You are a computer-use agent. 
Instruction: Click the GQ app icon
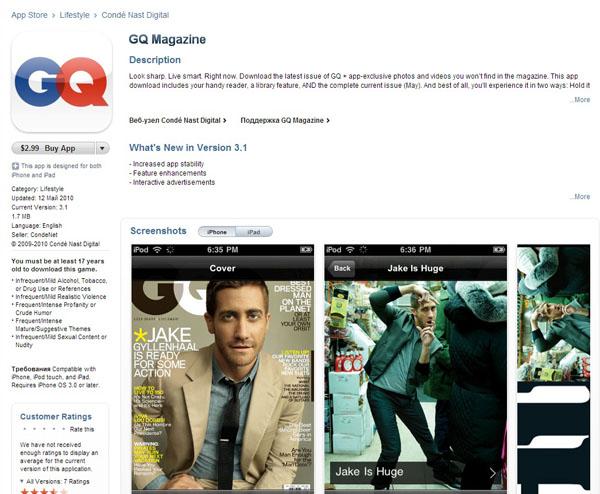click(62, 82)
